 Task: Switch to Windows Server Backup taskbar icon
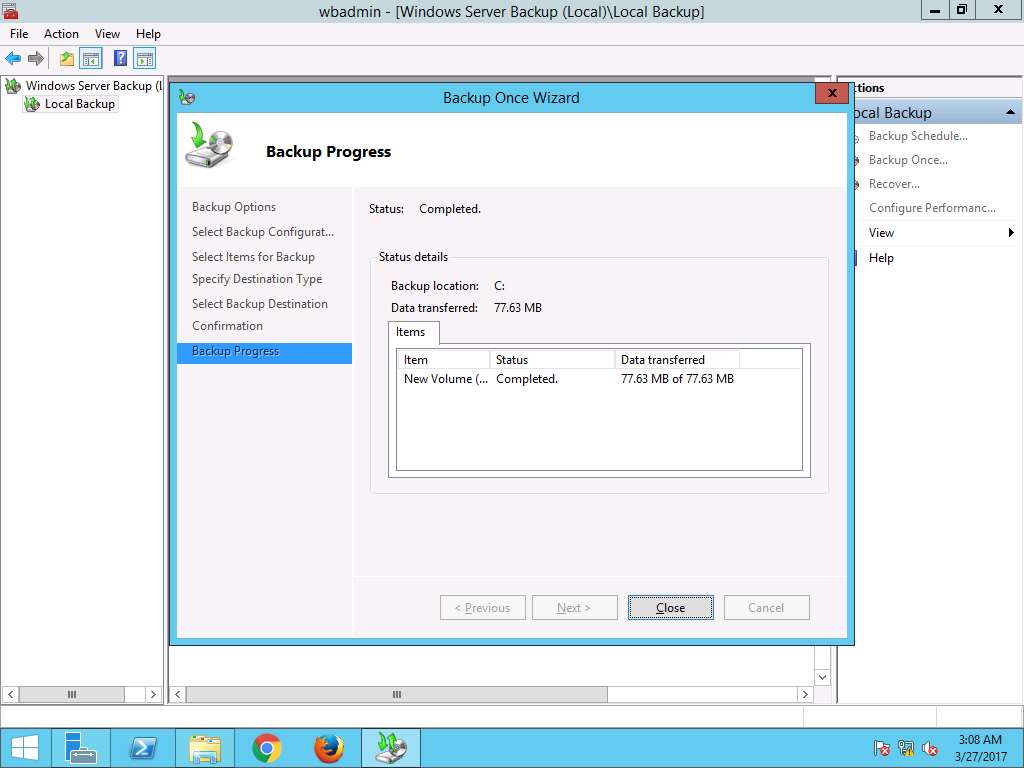tap(391, 748)
